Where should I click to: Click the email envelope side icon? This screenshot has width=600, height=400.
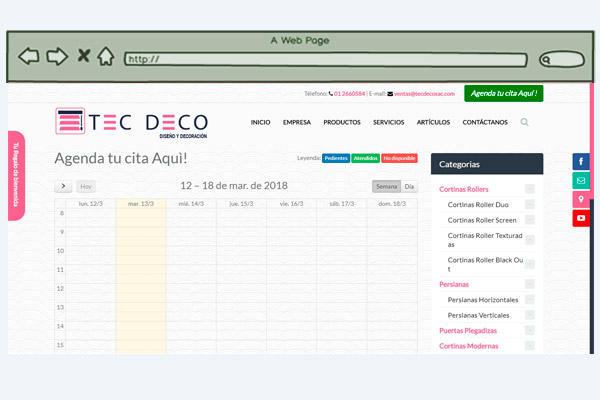point(581,181)
